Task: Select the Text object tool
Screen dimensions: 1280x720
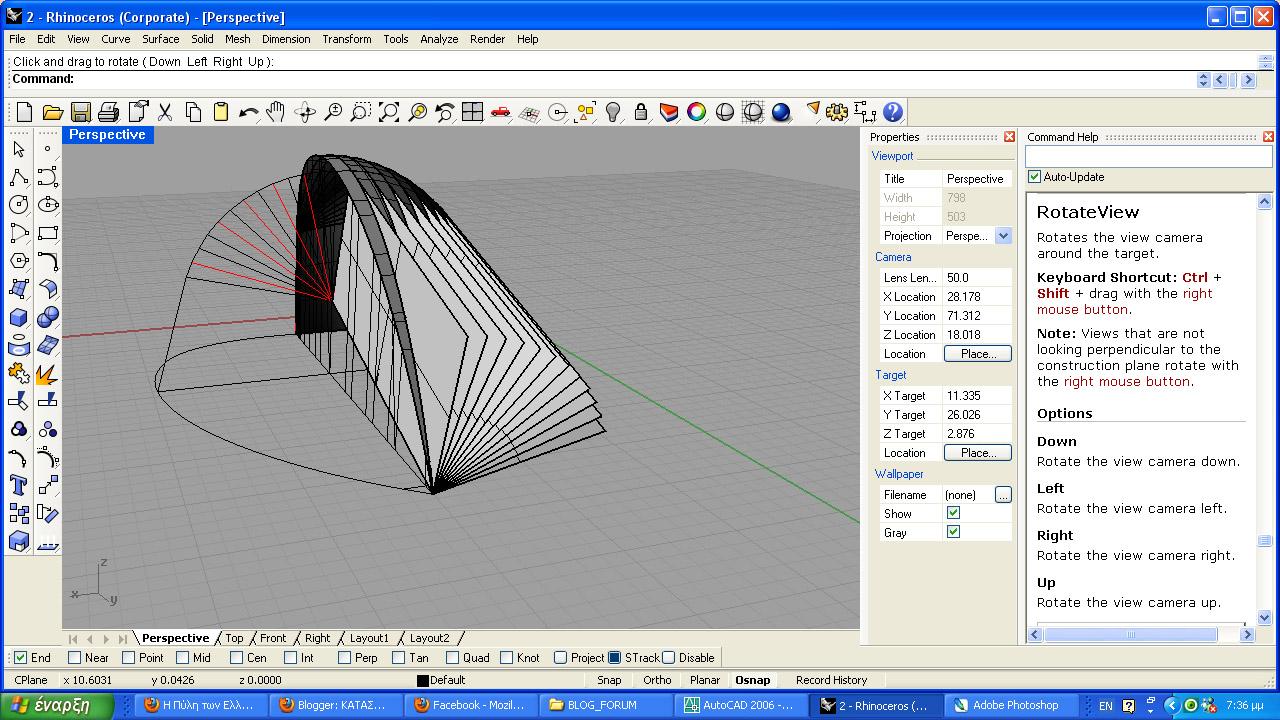Action: coord(19,486)
